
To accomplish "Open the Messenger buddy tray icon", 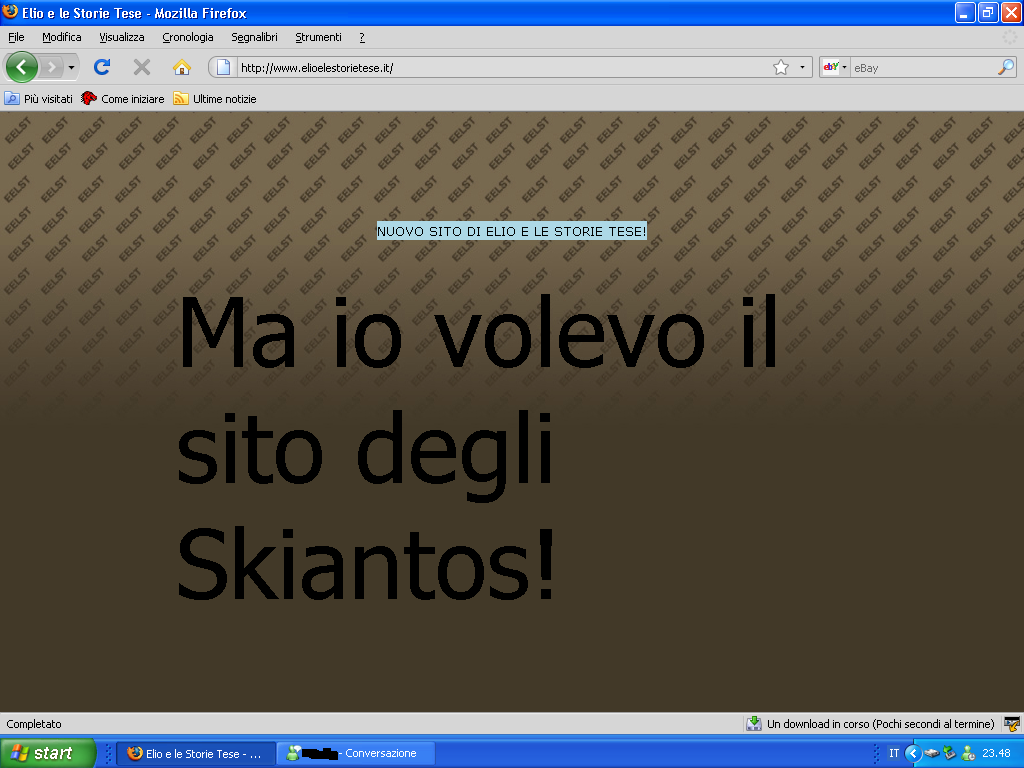I will point(968,754).
